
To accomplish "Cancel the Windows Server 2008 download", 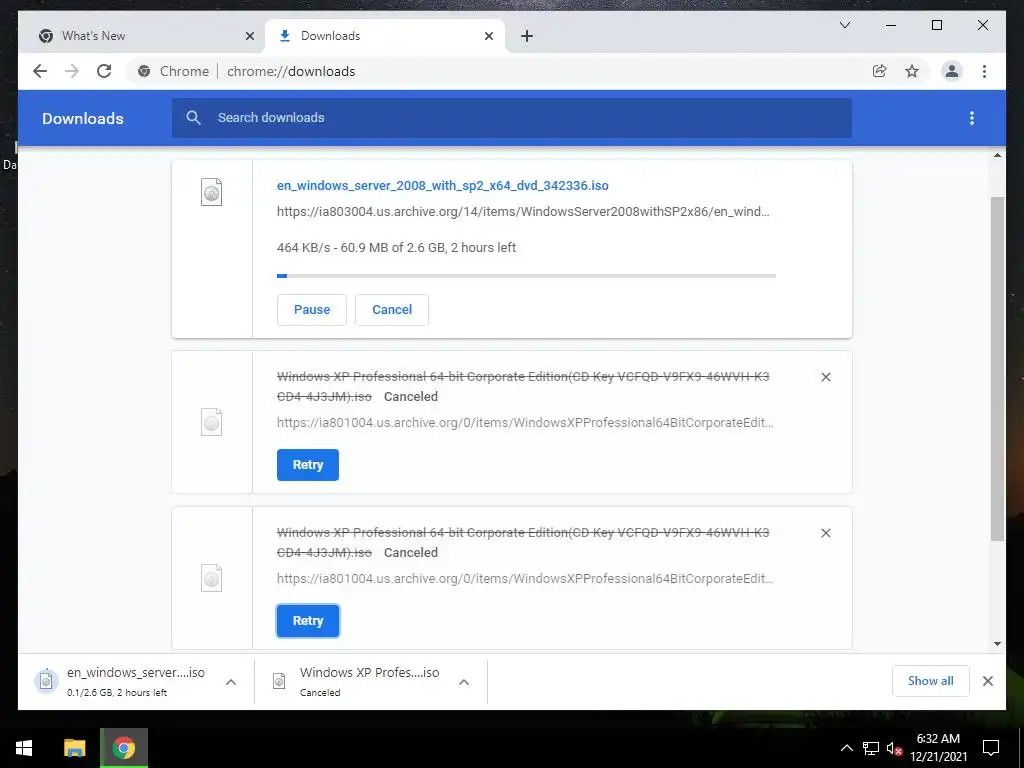I will [392, 310].
